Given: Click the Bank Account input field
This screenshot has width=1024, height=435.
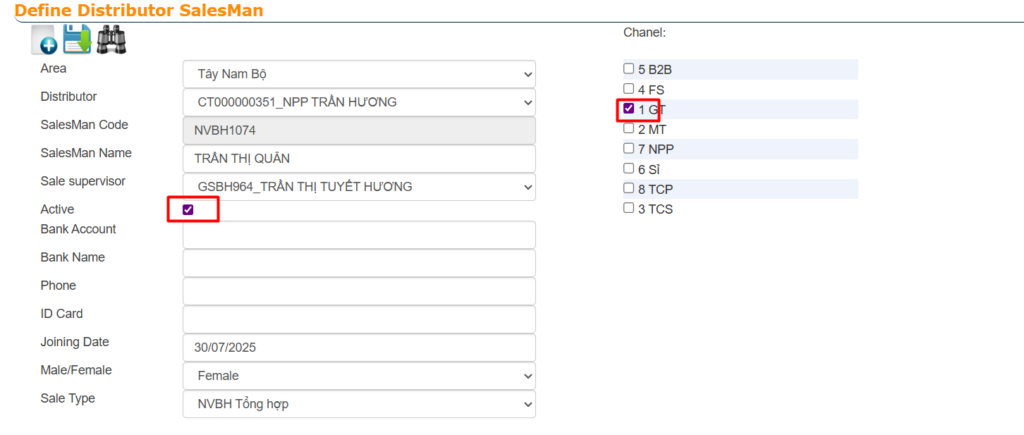Looking at the screenshot, I should point(359,235).
